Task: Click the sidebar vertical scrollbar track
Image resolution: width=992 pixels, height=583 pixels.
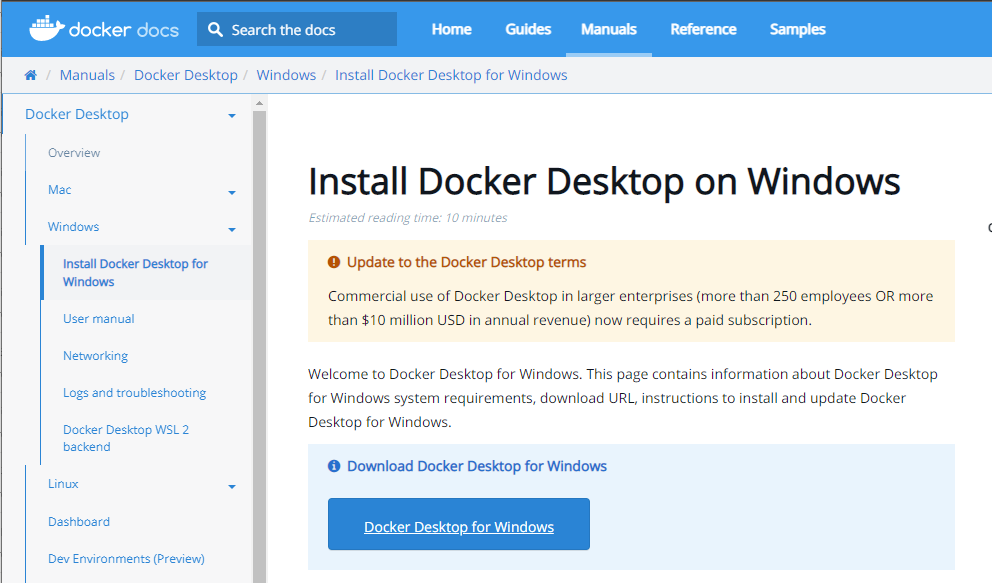Action: pos(259,347)
